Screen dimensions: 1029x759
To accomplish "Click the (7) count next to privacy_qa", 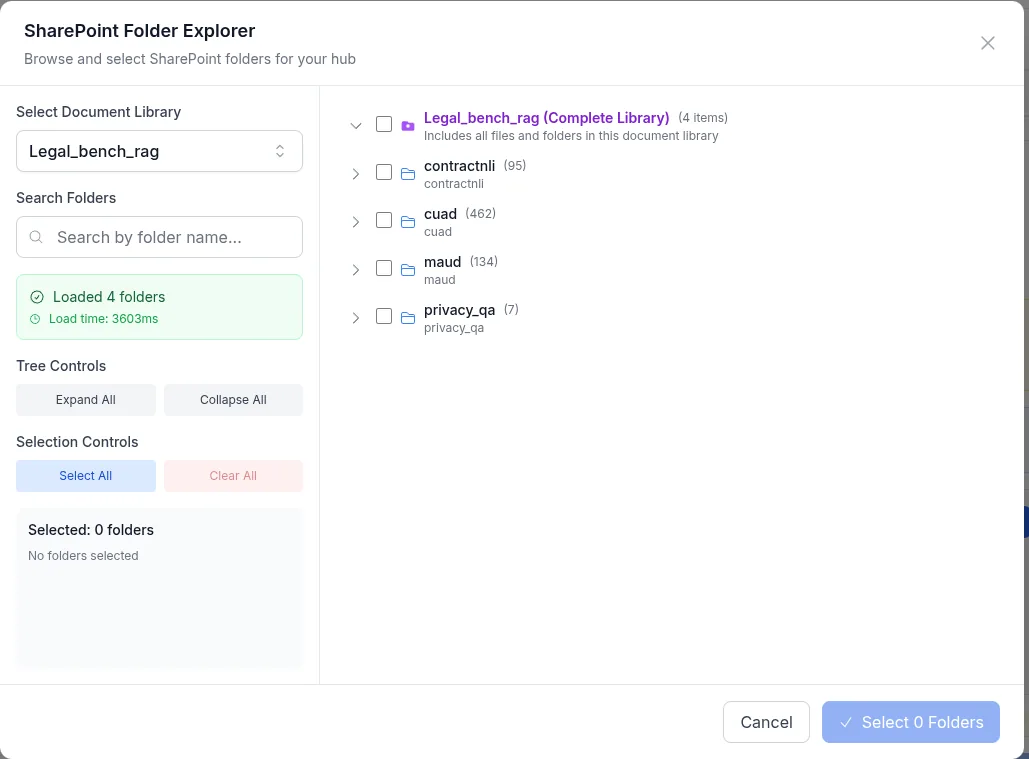I will [x=511, y=310].
